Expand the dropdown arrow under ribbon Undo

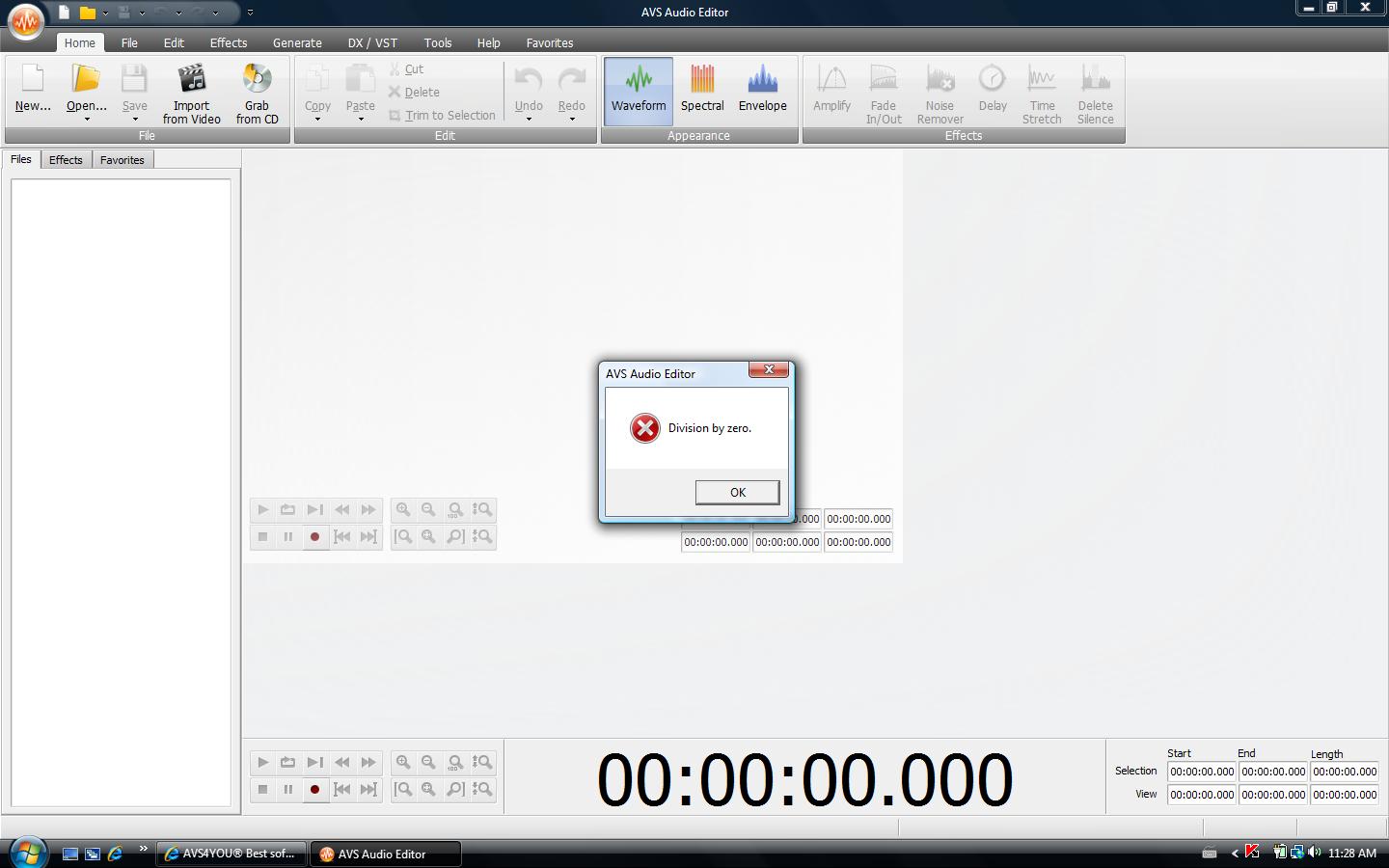(529, 119)
